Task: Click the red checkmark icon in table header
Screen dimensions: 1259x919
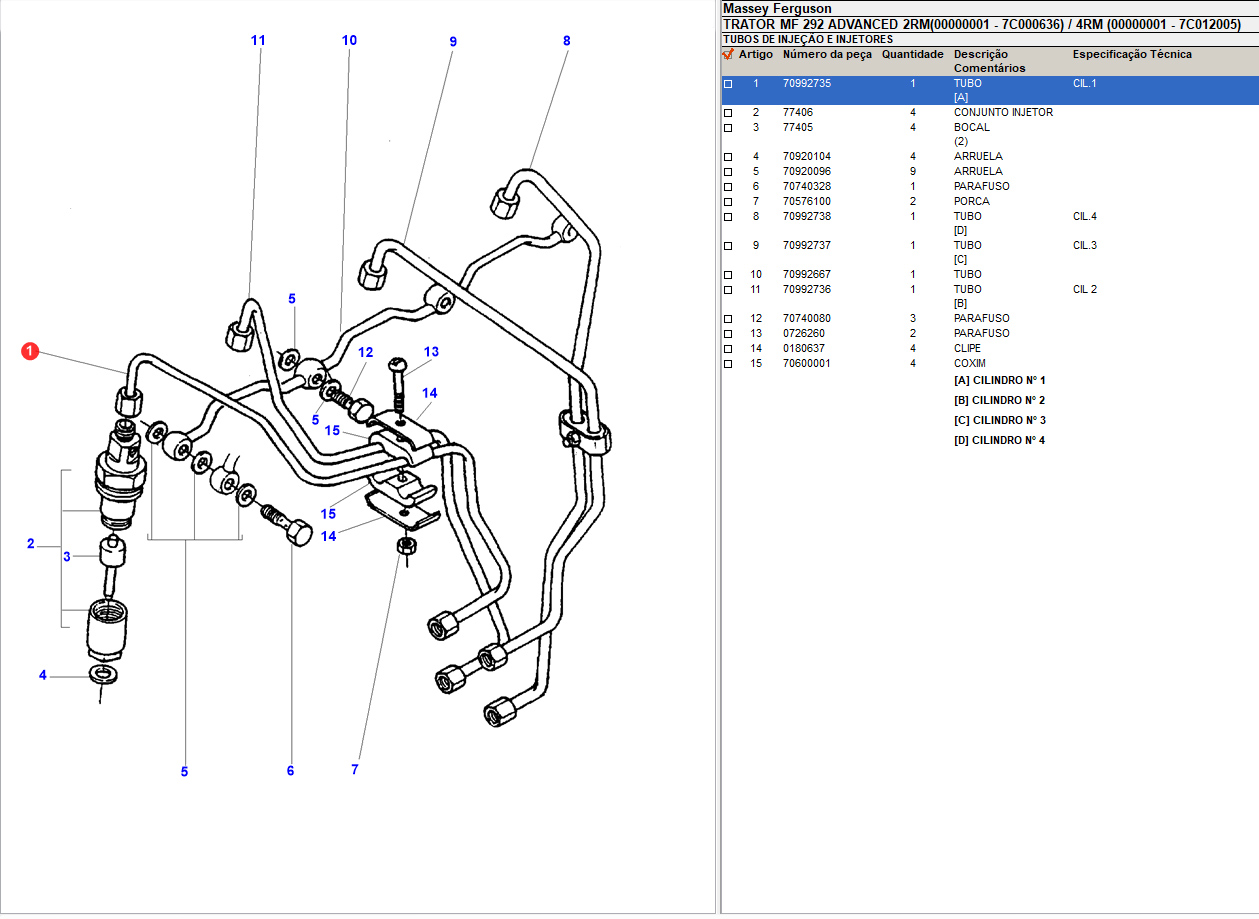Action: pos(728,55)
